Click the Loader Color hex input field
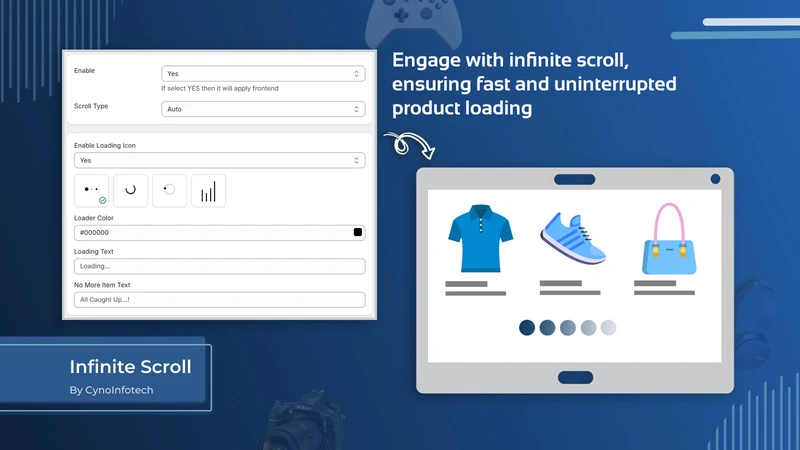 point(219,233)
